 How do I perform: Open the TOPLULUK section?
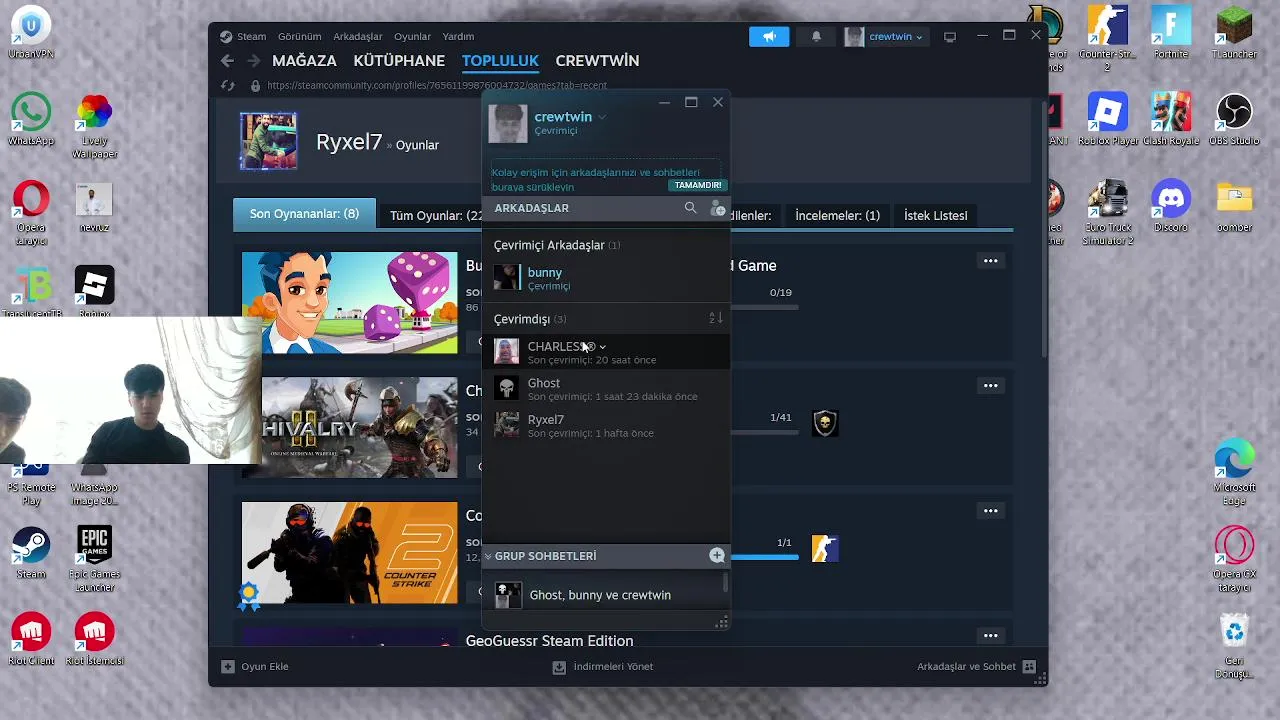click(x=500, y=61)
